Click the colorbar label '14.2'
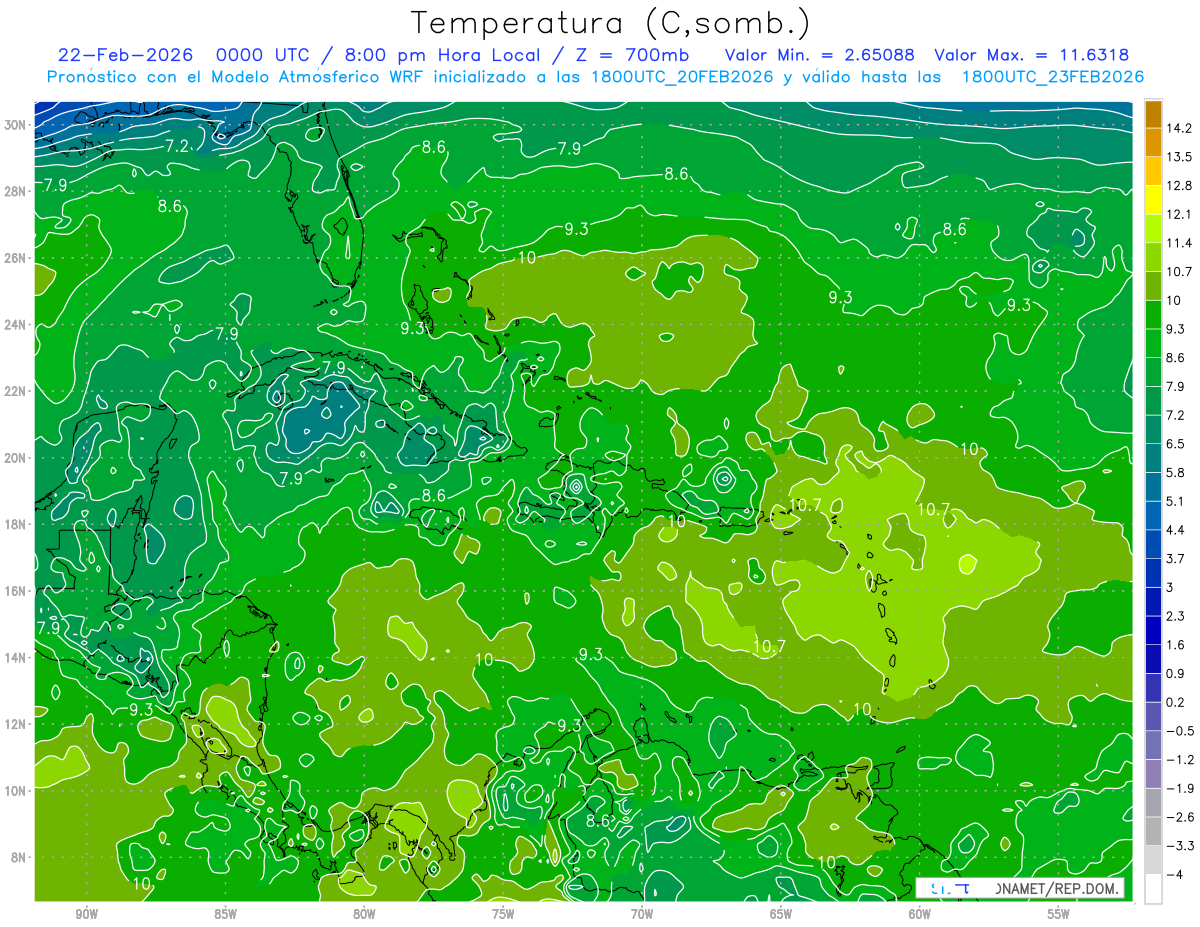The height and width of the screenshot is (927, 1200). [1179, 128]
